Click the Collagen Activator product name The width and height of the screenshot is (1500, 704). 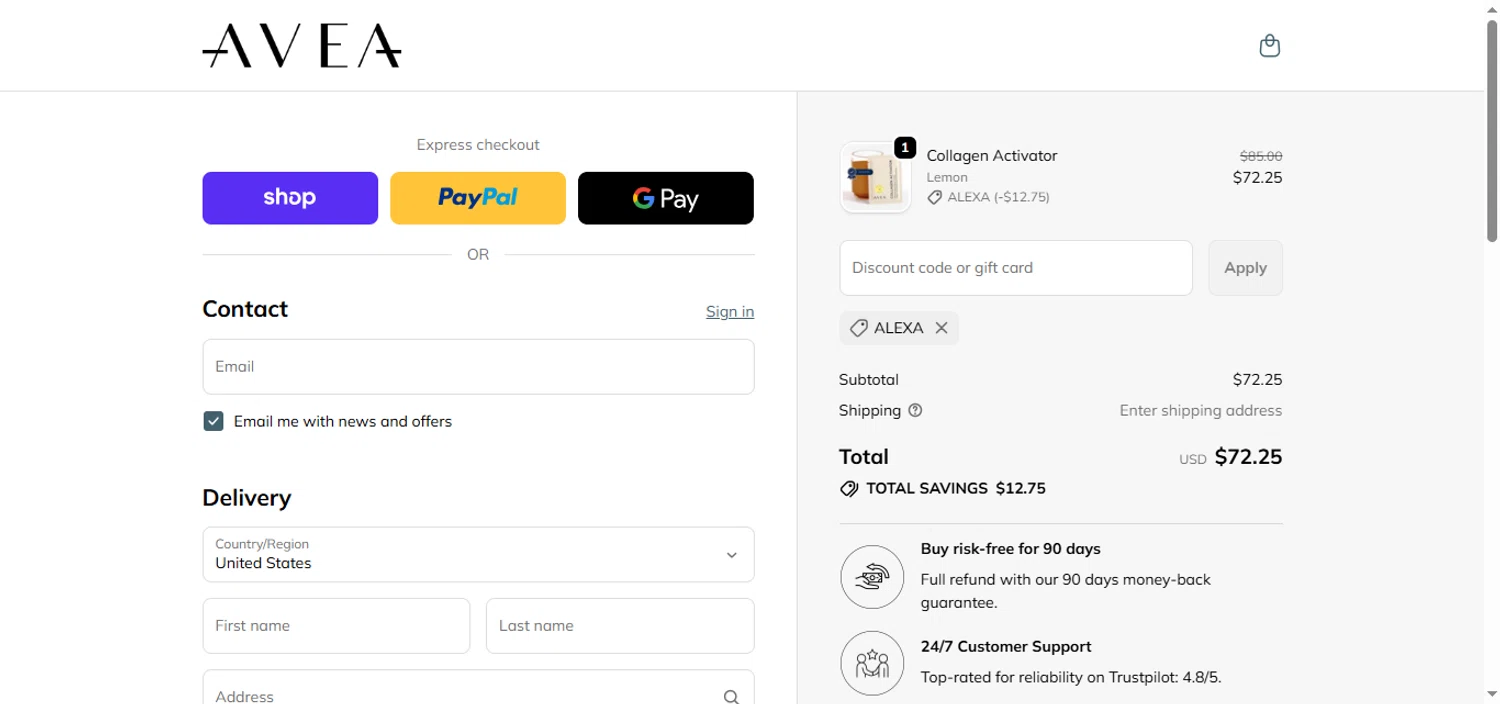pyautogui.click(x=991, y=156)
